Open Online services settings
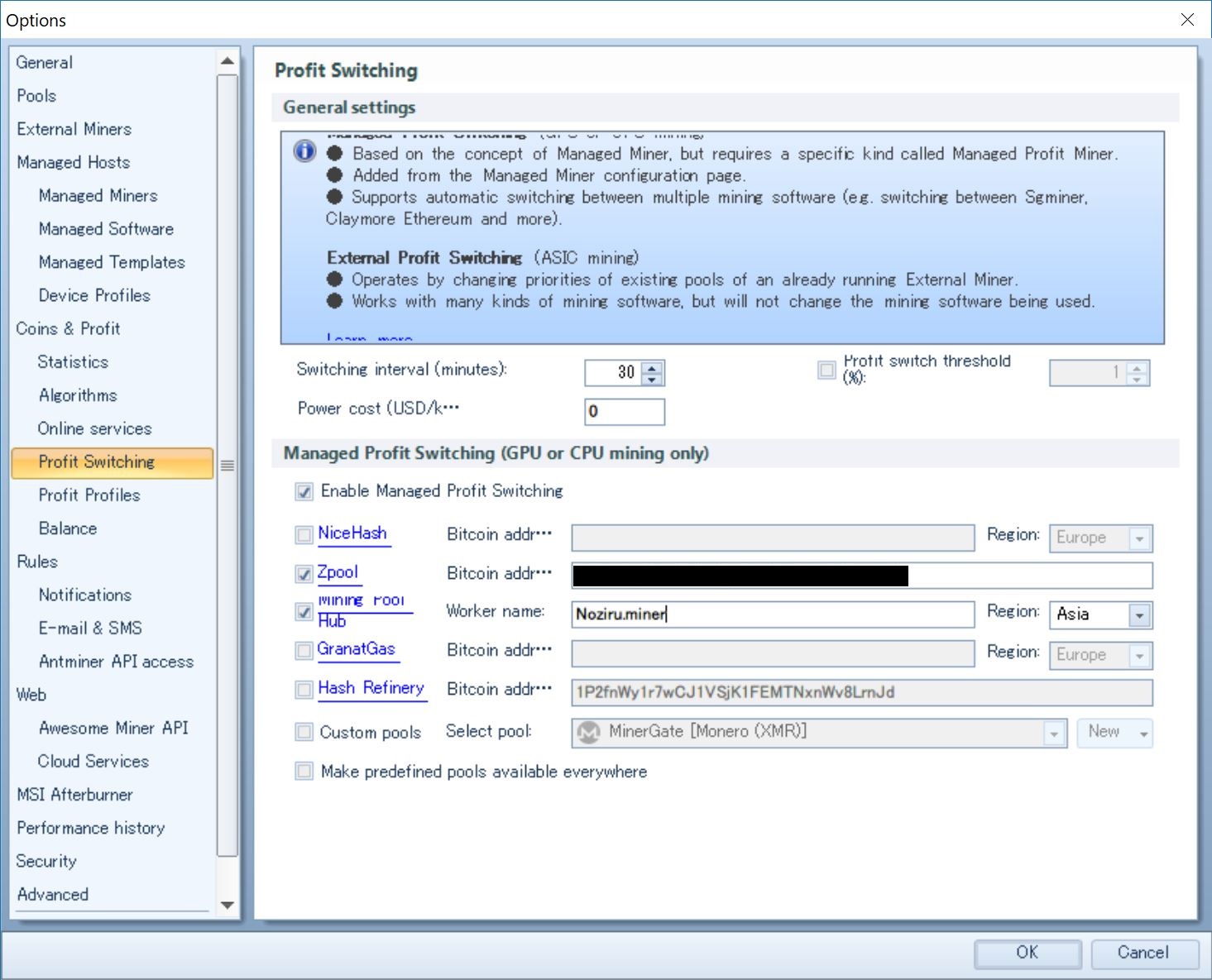Viewport: 1212px width, 980px height. click(x=94, y=428)
